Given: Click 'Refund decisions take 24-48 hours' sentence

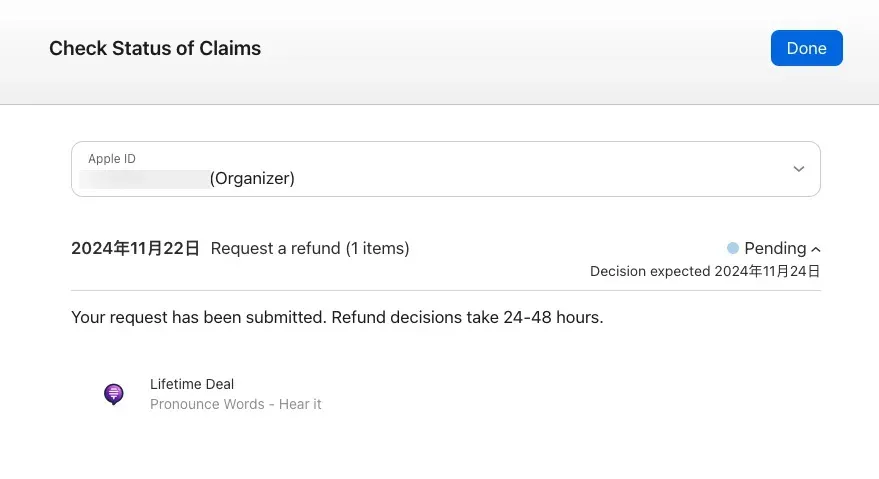Looking at the screenshot, I should [x=467, y=318].
